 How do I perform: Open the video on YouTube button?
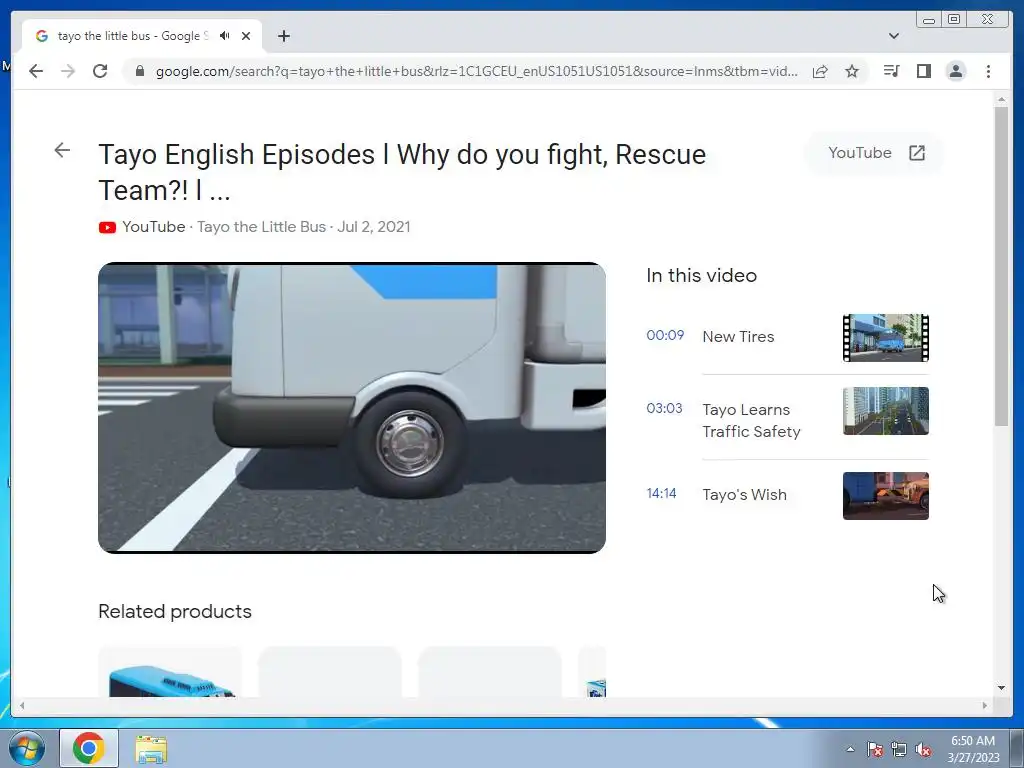coord(876,153)
